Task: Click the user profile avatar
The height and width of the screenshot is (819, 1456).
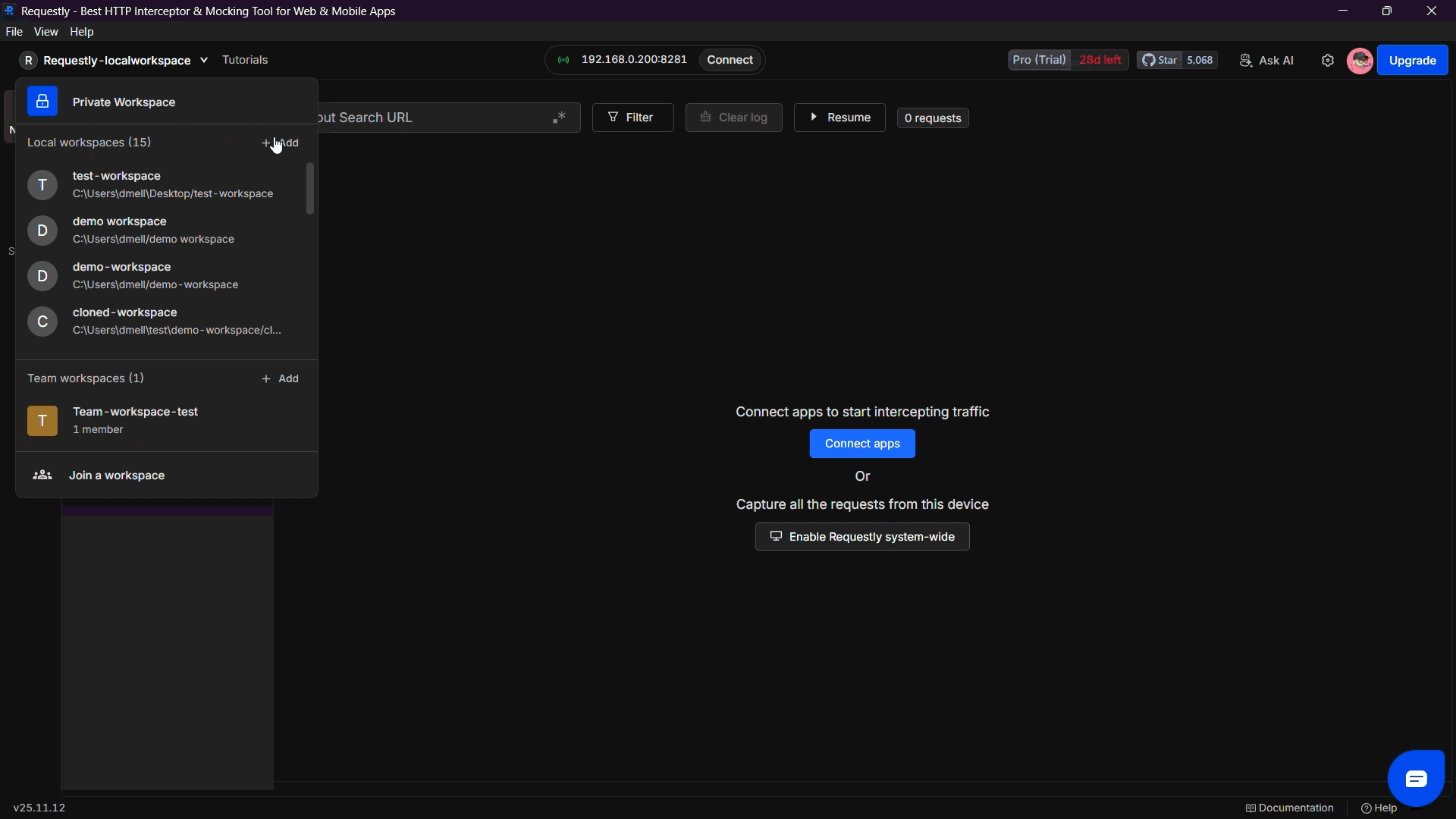Action: [1359, 61]
